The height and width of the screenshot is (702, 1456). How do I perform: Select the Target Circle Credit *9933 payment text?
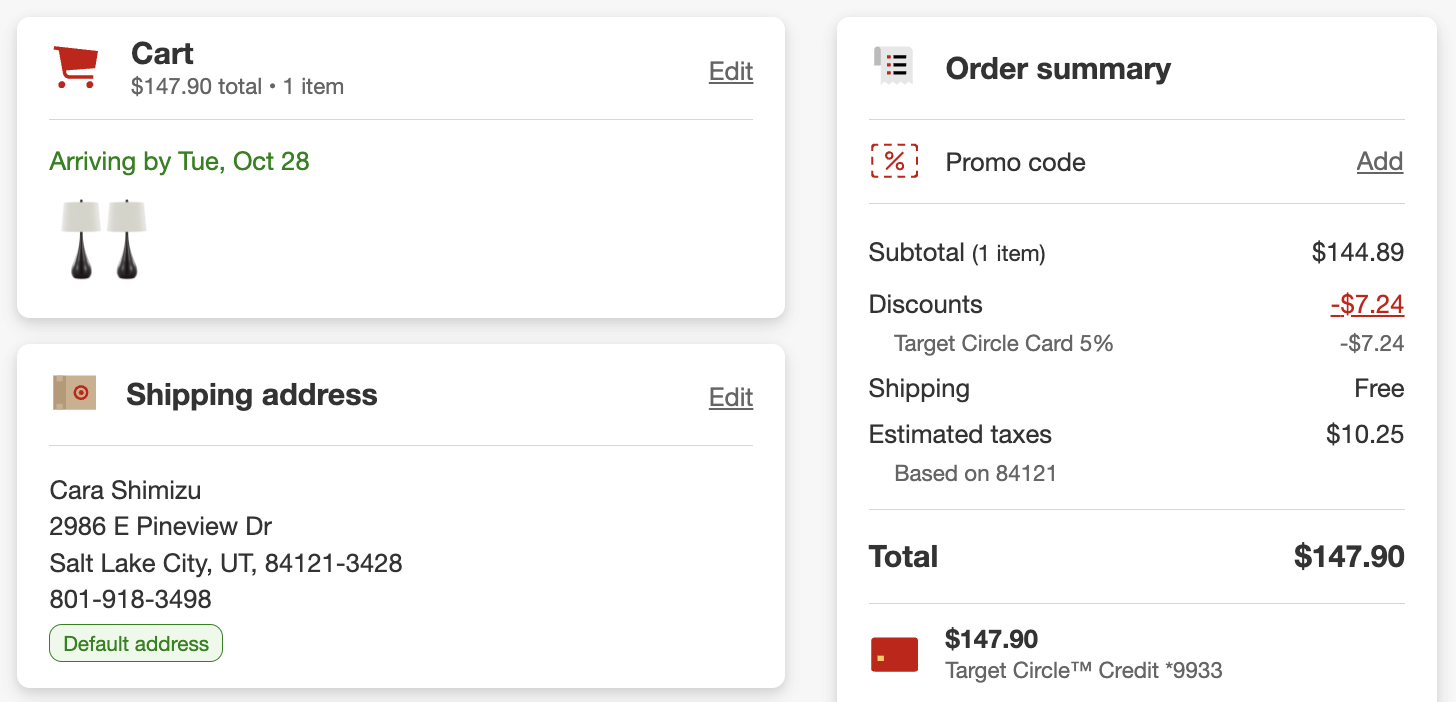pyautogui.click(x=1083, y=670)
